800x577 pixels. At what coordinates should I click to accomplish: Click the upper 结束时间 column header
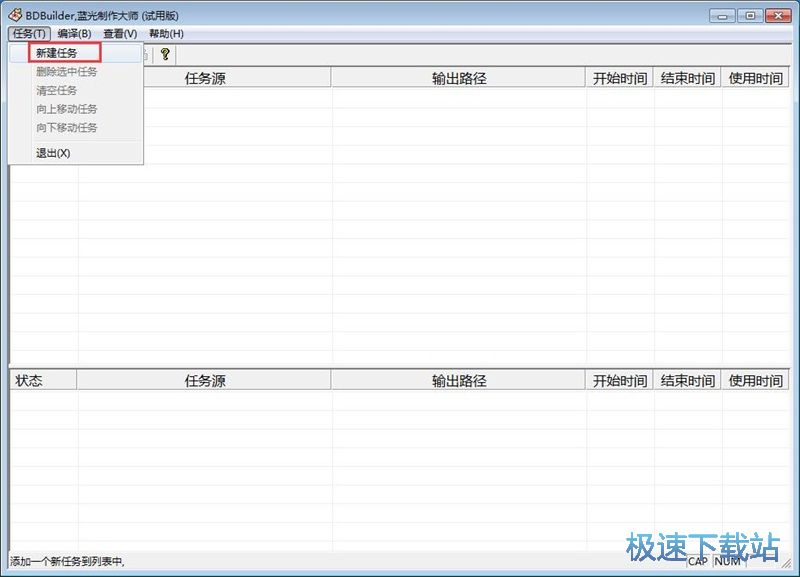tap(687, 78)
